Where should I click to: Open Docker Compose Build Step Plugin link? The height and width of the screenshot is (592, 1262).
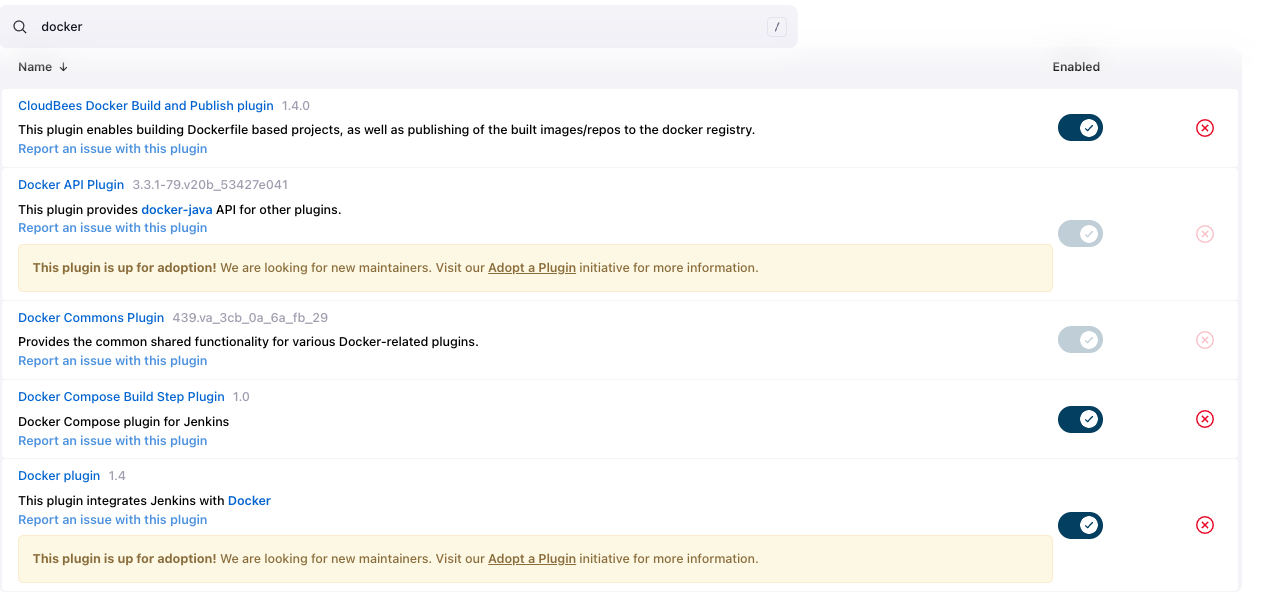(x=121, y=397)
